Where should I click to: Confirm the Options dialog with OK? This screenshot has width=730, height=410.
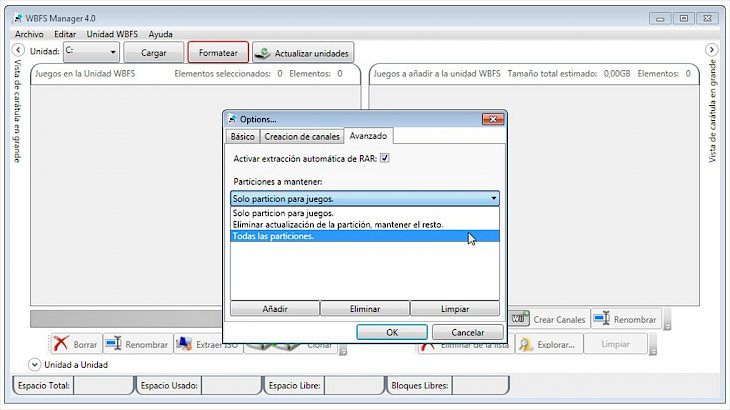click(392, 332)
